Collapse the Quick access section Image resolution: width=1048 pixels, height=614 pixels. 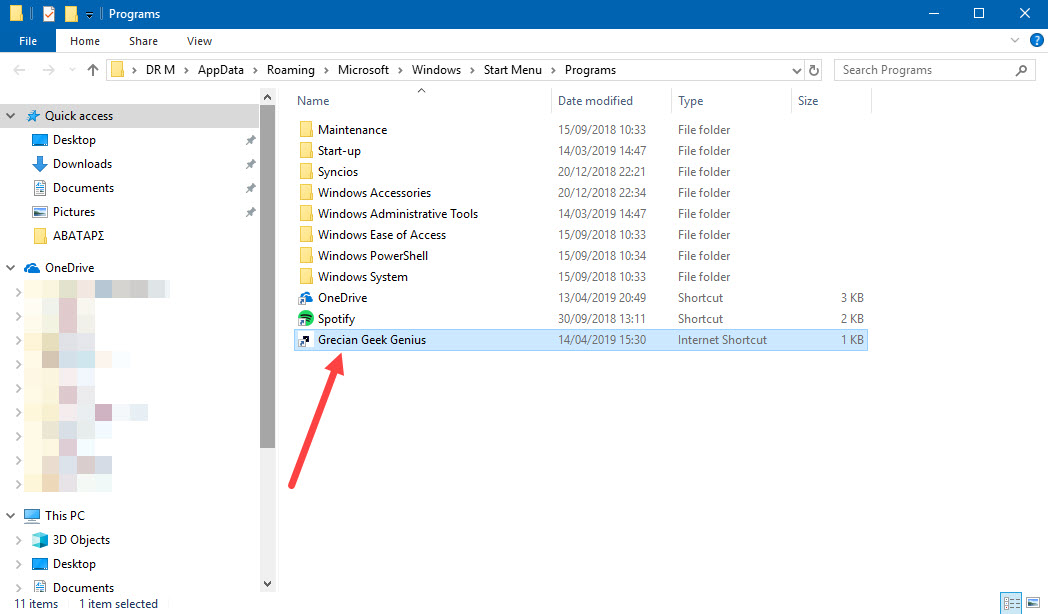tap(10, 115)
